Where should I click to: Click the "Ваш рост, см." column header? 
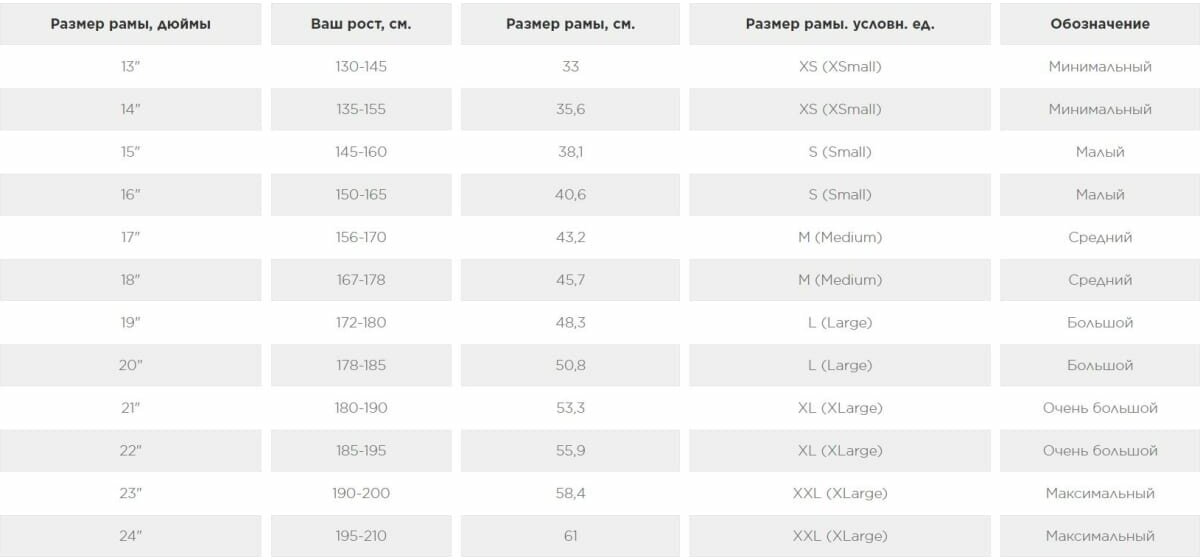361,24
